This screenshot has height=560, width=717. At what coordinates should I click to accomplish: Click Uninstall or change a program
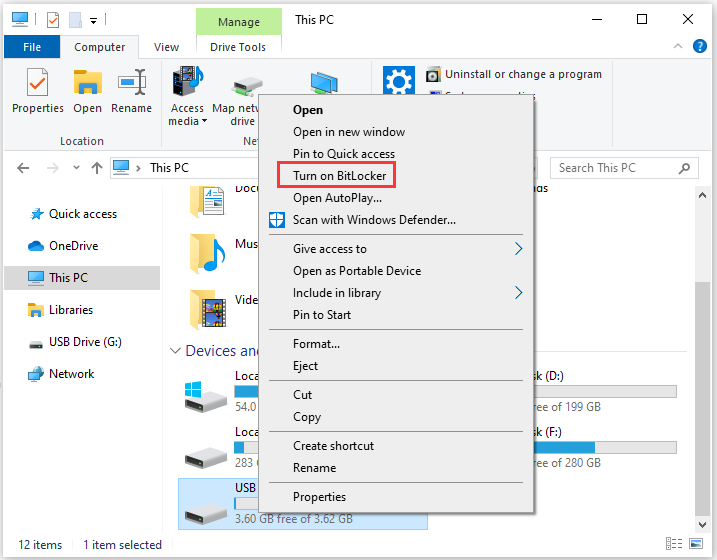(514, 74)
